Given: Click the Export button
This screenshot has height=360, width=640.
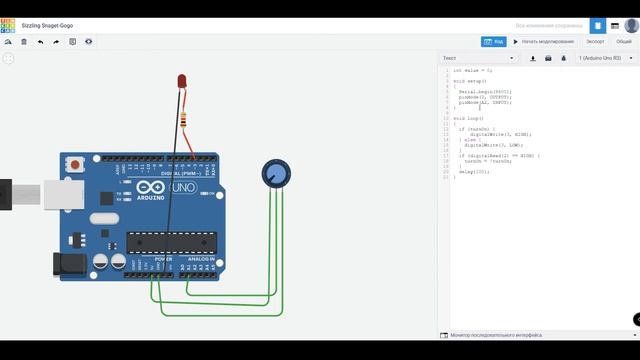Looking at the screenshot, I should tap(595, 42).
